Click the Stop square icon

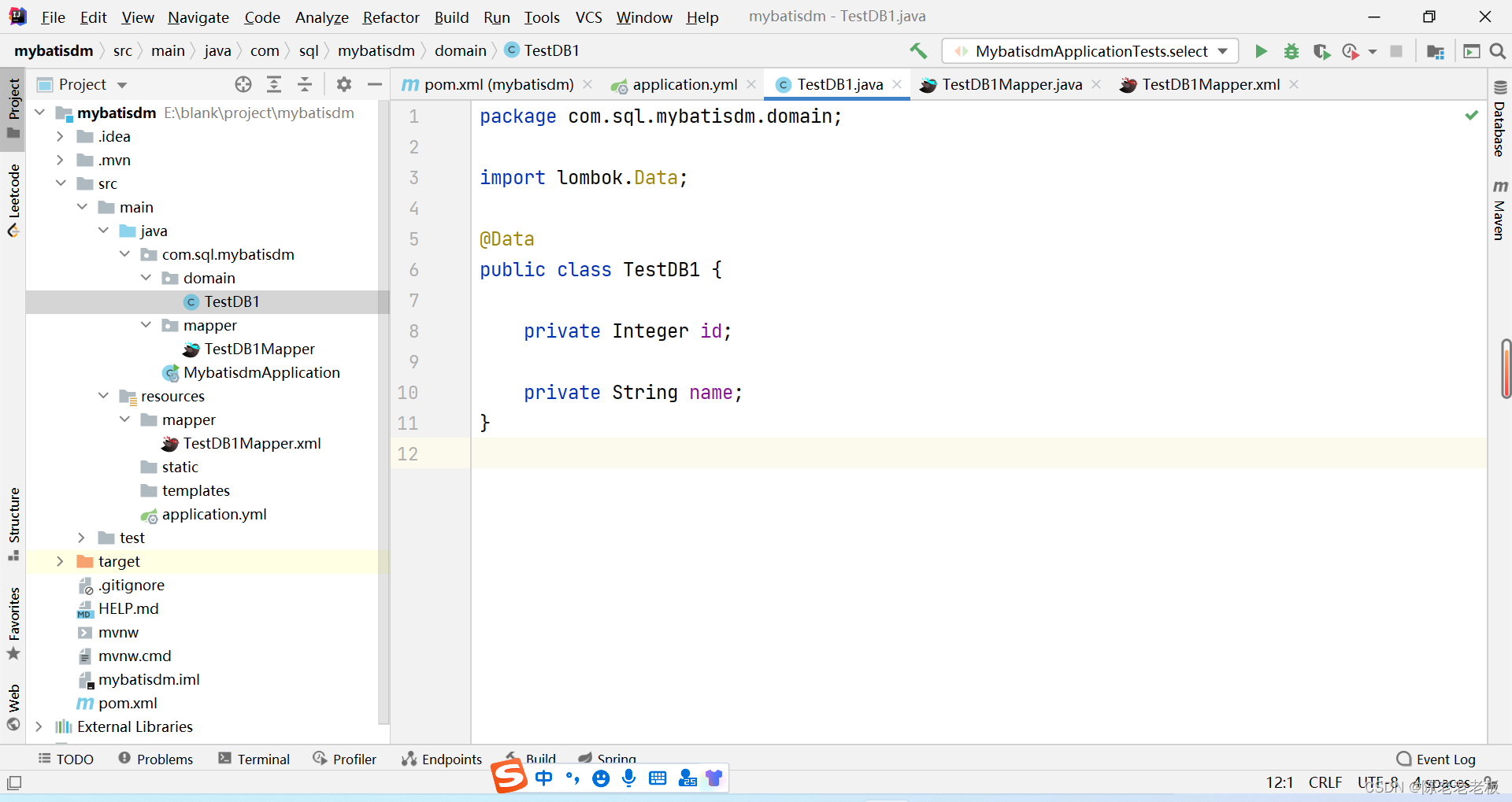[x=1396, y=51]
